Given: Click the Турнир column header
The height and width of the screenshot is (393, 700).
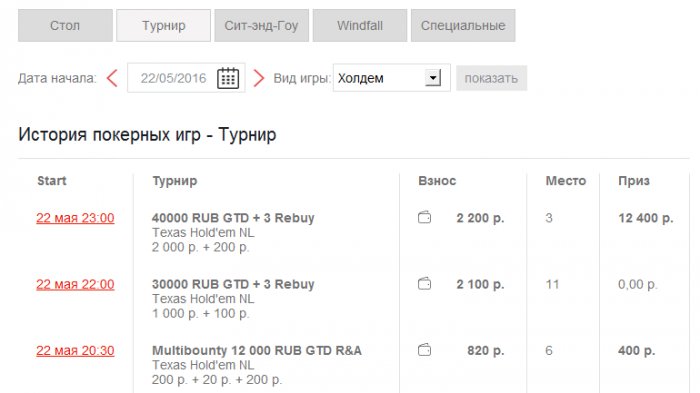Looking at the screenshot, I should click(x=175, y=181).
